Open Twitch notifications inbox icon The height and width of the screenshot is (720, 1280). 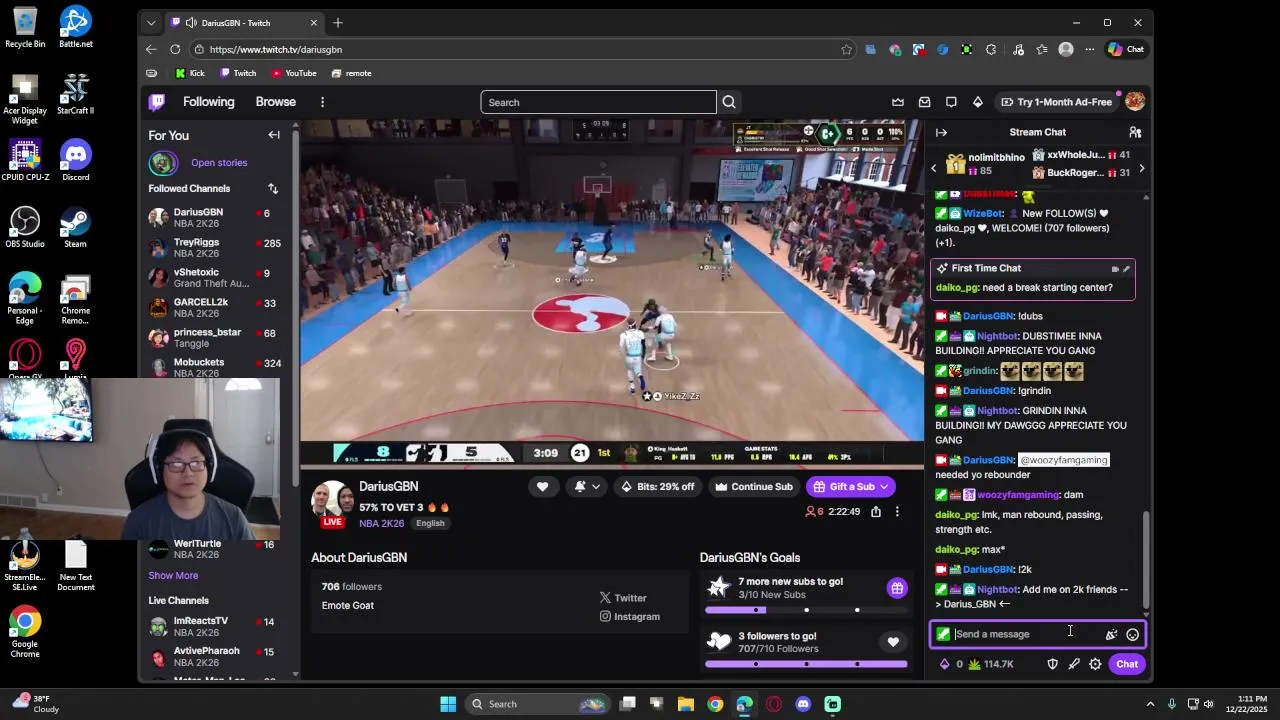pyautogui.click(x=924, y=102)
